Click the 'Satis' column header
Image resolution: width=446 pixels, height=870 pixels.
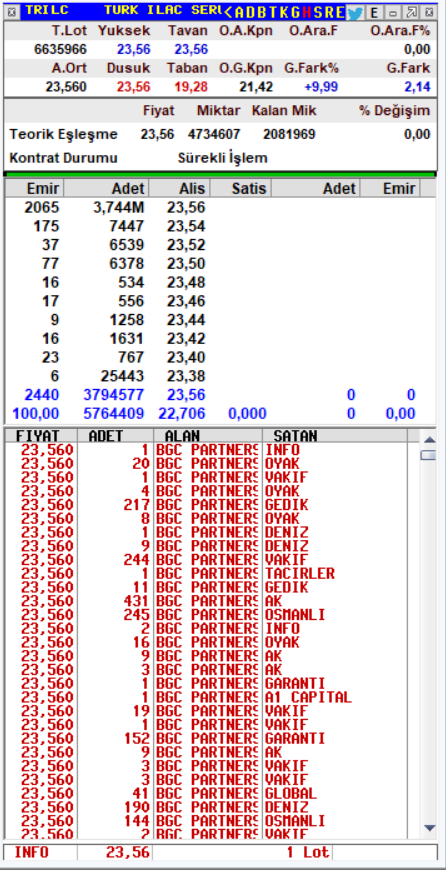(x=240, y=189)
